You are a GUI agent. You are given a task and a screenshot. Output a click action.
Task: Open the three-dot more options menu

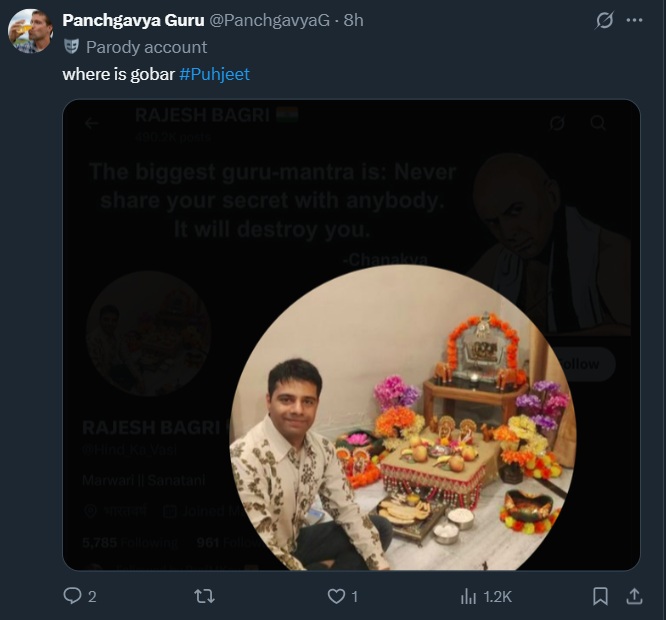pyautogui.click(x=634, y=21)
